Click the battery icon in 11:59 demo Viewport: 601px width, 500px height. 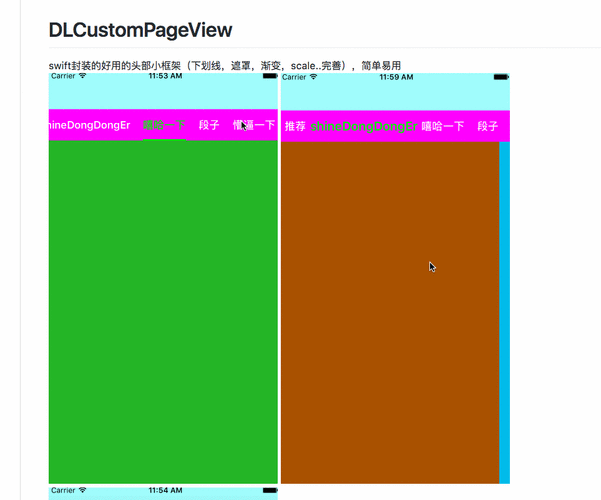(x=501, y=77)
